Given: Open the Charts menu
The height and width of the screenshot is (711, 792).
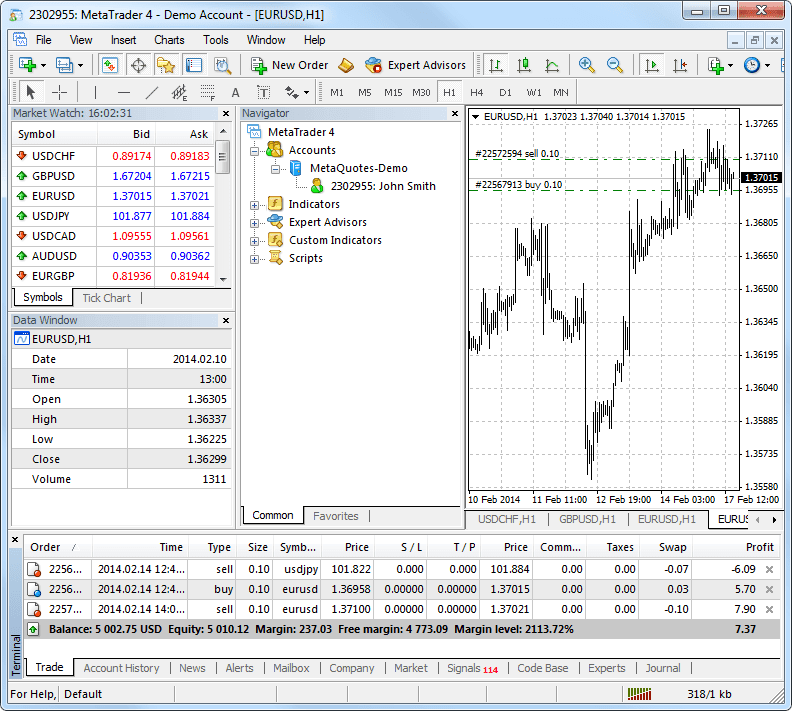Looking at the screenshot, I should click(x=169, y=40).
